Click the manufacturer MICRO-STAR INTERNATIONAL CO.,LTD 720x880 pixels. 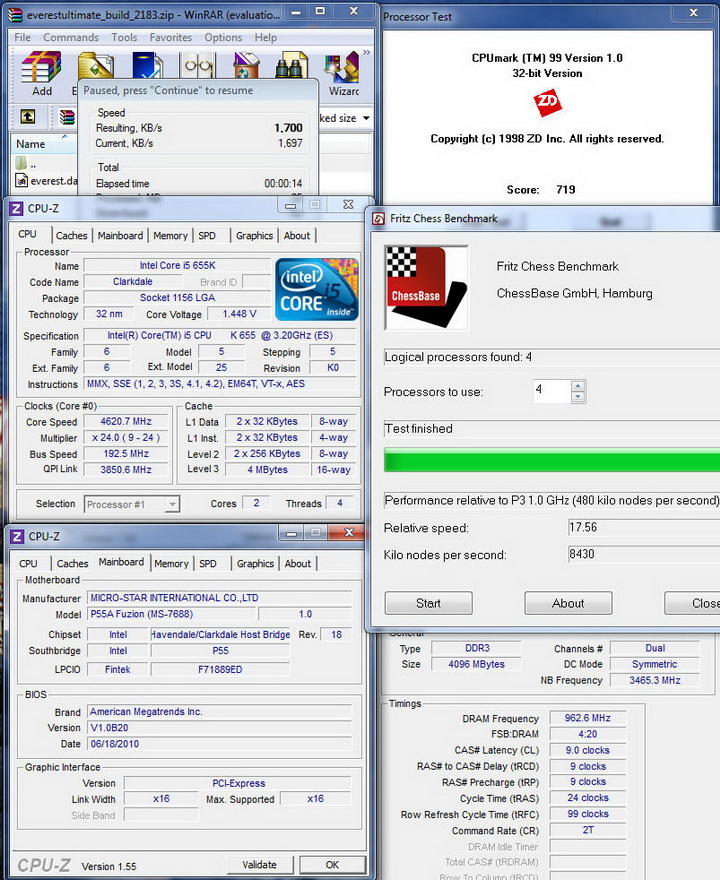coord(220,598)
